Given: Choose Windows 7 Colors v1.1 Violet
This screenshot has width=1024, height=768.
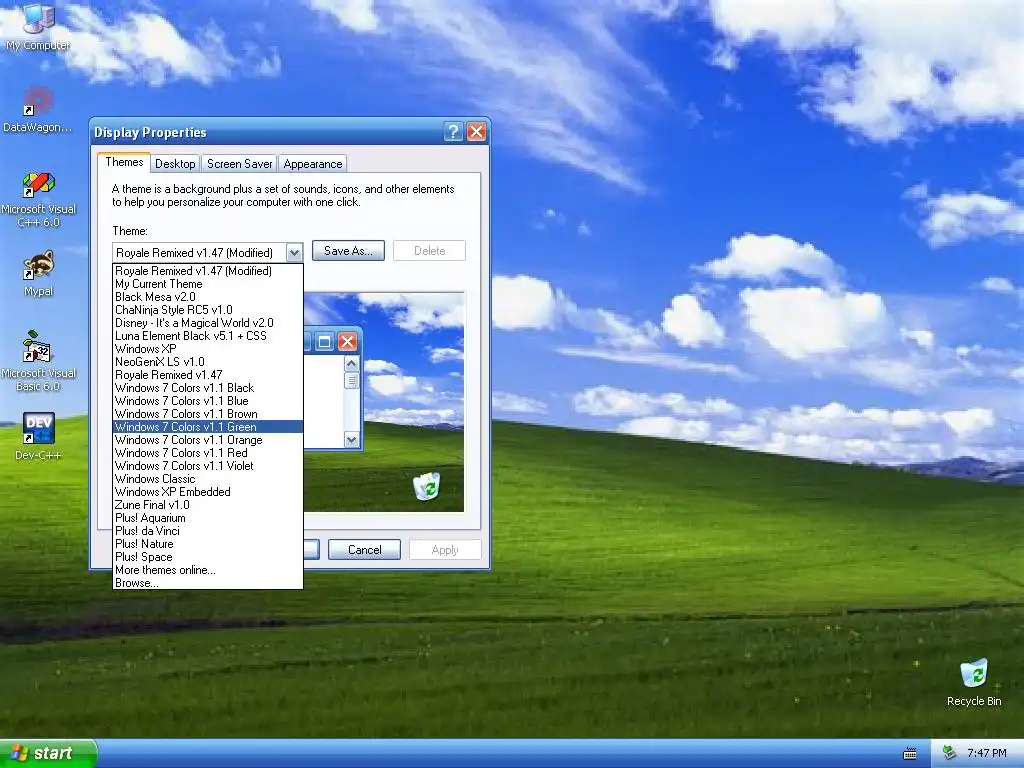Looking at the screenshot, I should tap(208, 466).
